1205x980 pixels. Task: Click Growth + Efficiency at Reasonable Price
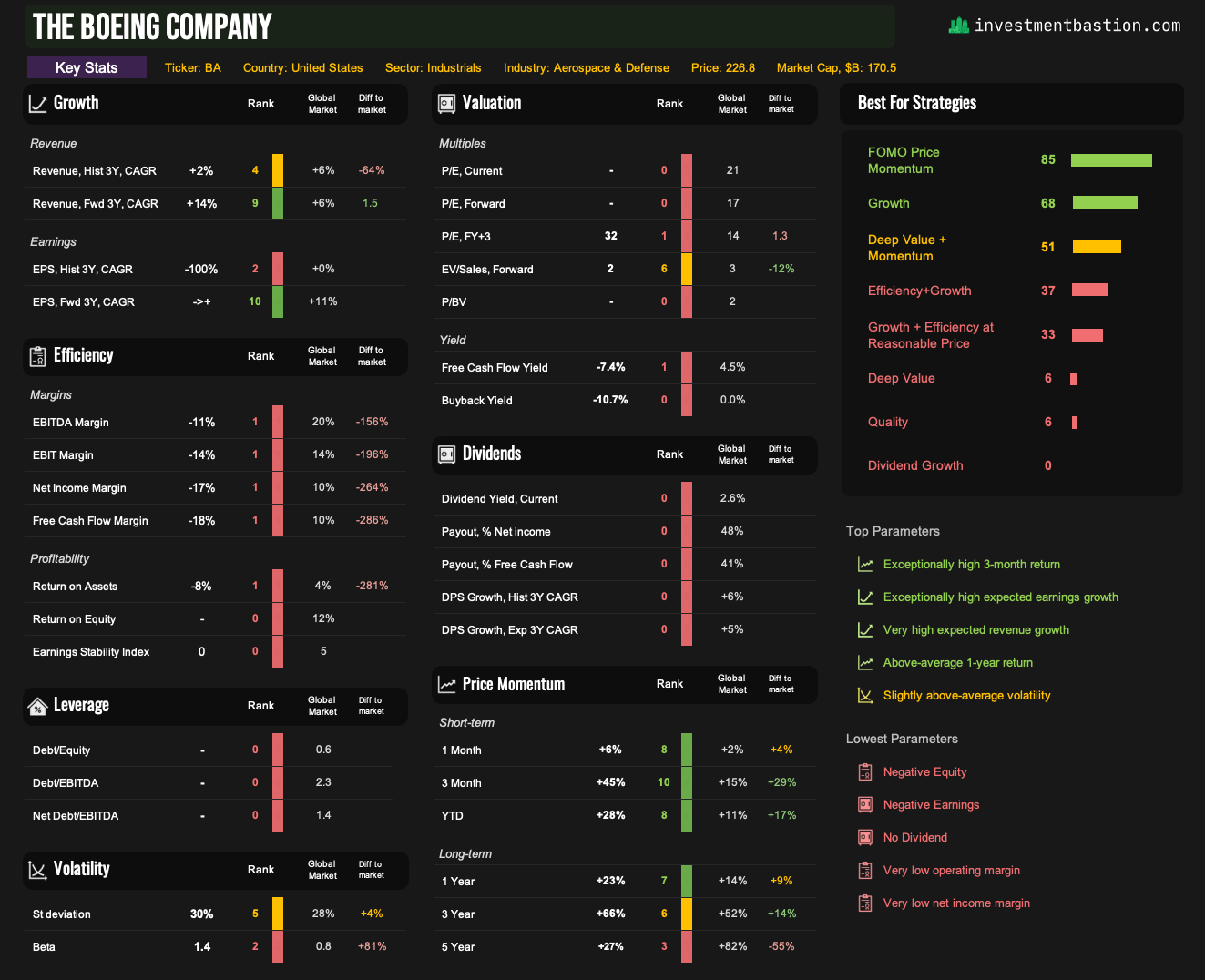point(931,335)
